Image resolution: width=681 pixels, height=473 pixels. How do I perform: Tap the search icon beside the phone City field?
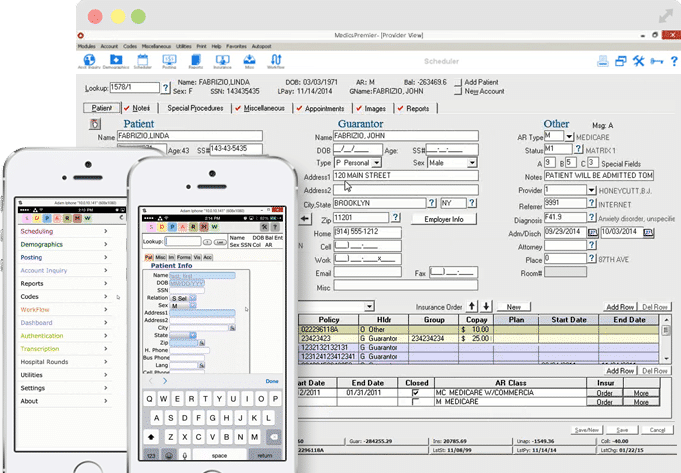click(232, 328)
